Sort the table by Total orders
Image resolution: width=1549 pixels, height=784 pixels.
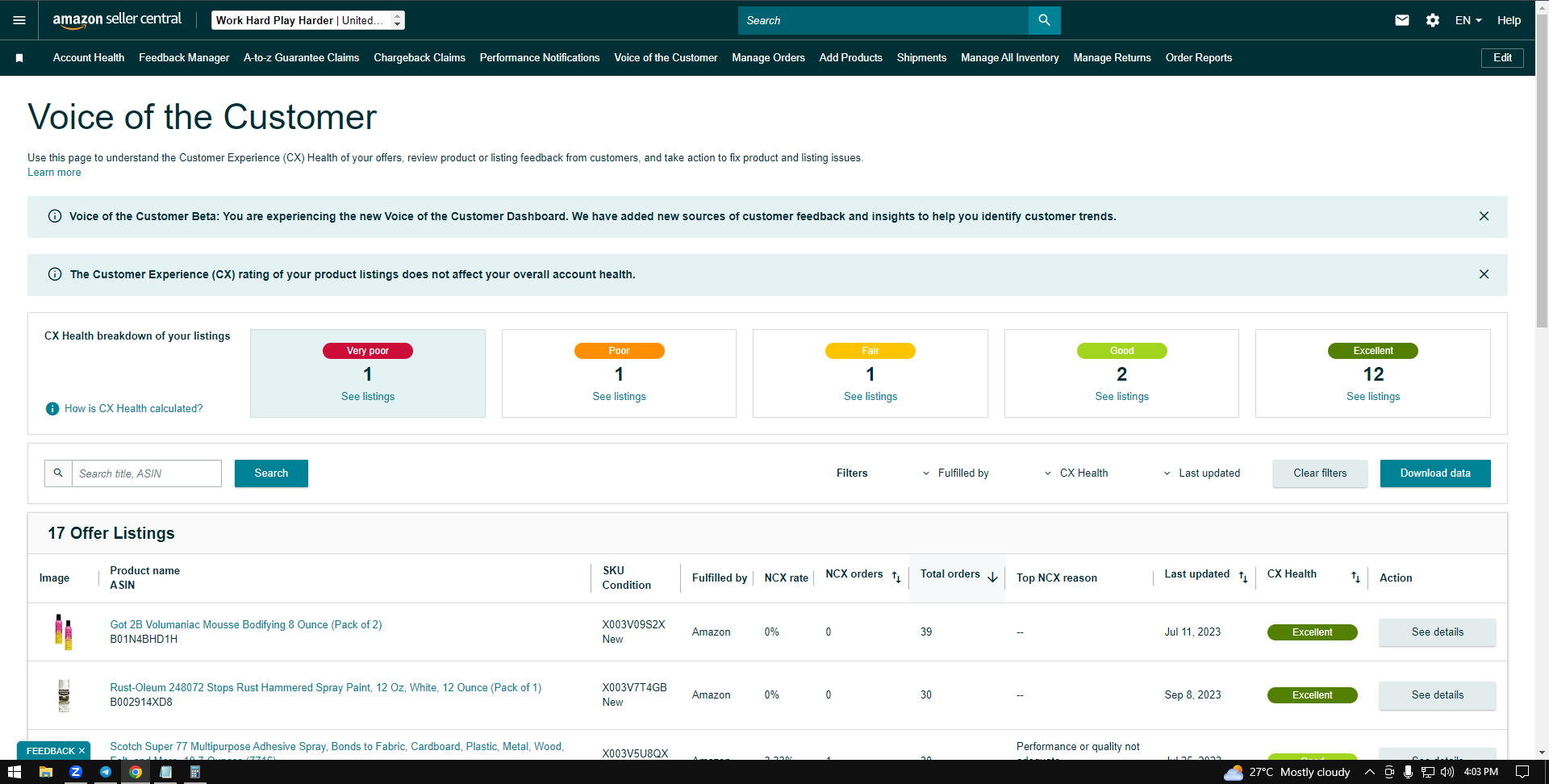click(992, 578)
